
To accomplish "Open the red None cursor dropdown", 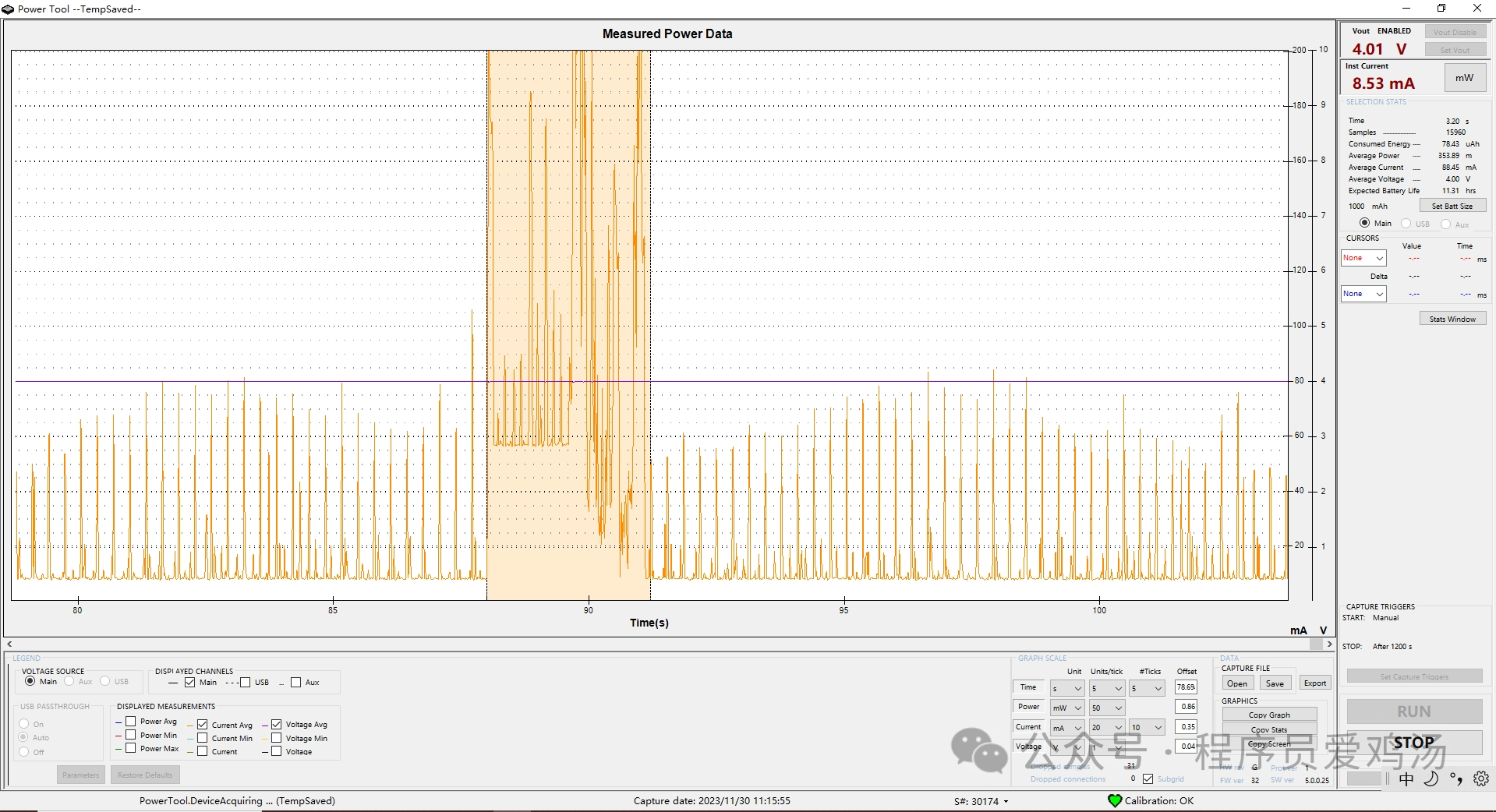I will (1363, 258).
